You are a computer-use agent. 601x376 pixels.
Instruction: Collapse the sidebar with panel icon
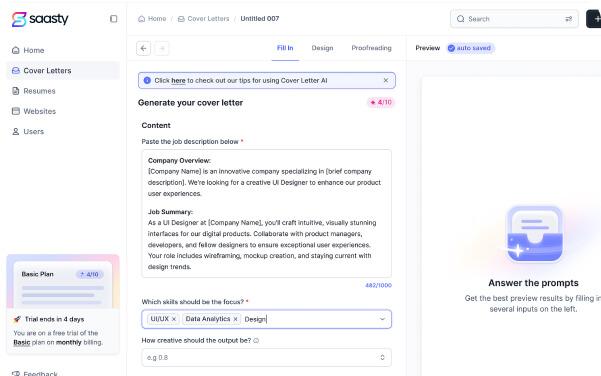click(113, 19)
